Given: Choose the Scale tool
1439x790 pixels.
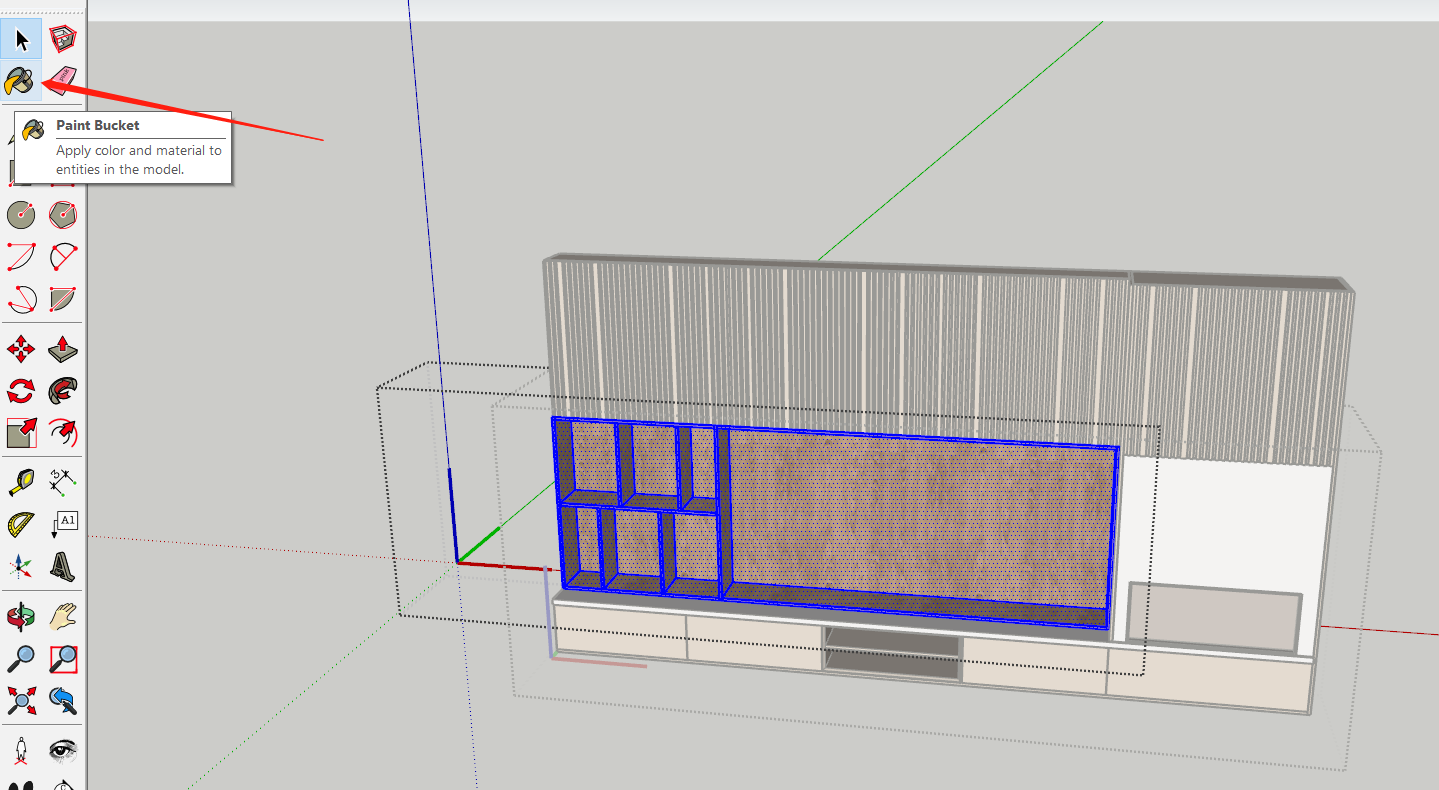Looking at the screenshot, I should pos(21,433).
